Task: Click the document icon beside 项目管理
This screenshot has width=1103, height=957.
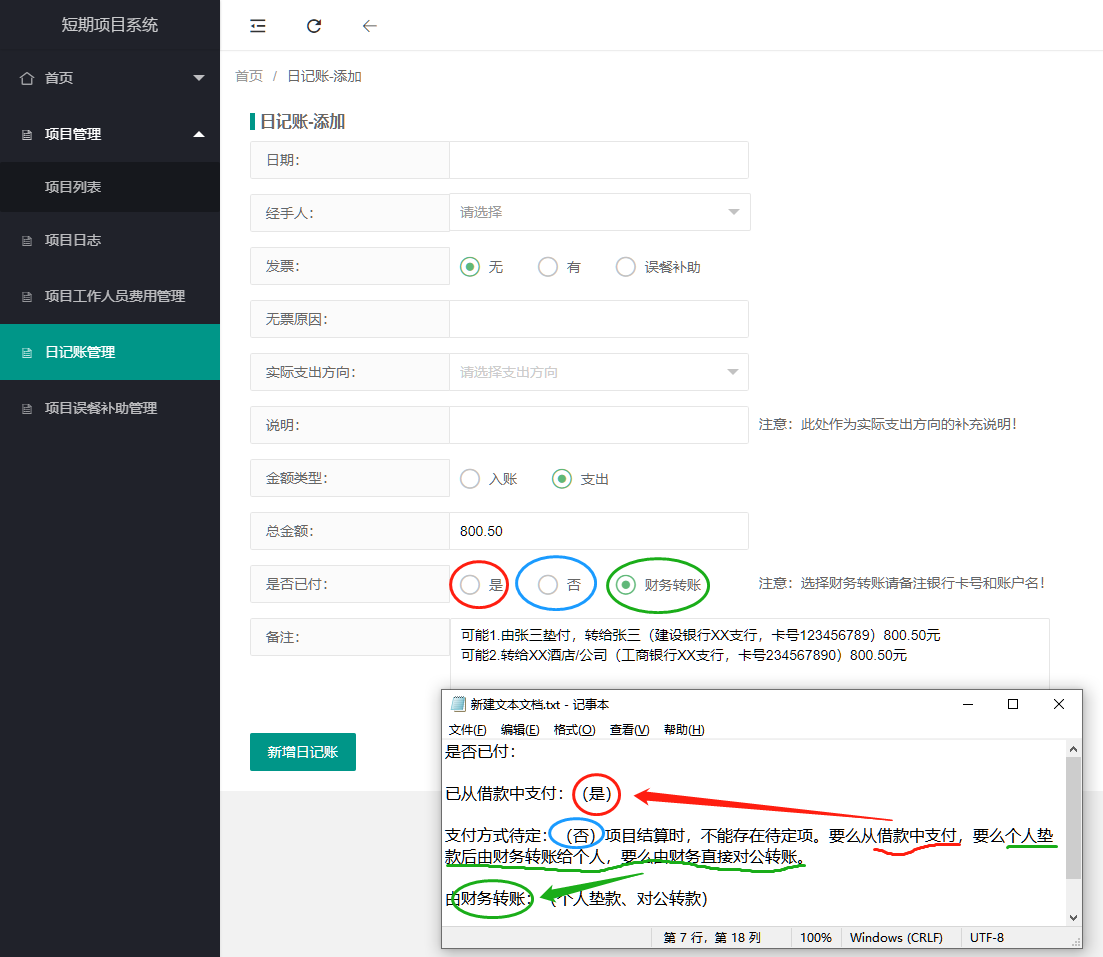Action: point(27,134)
